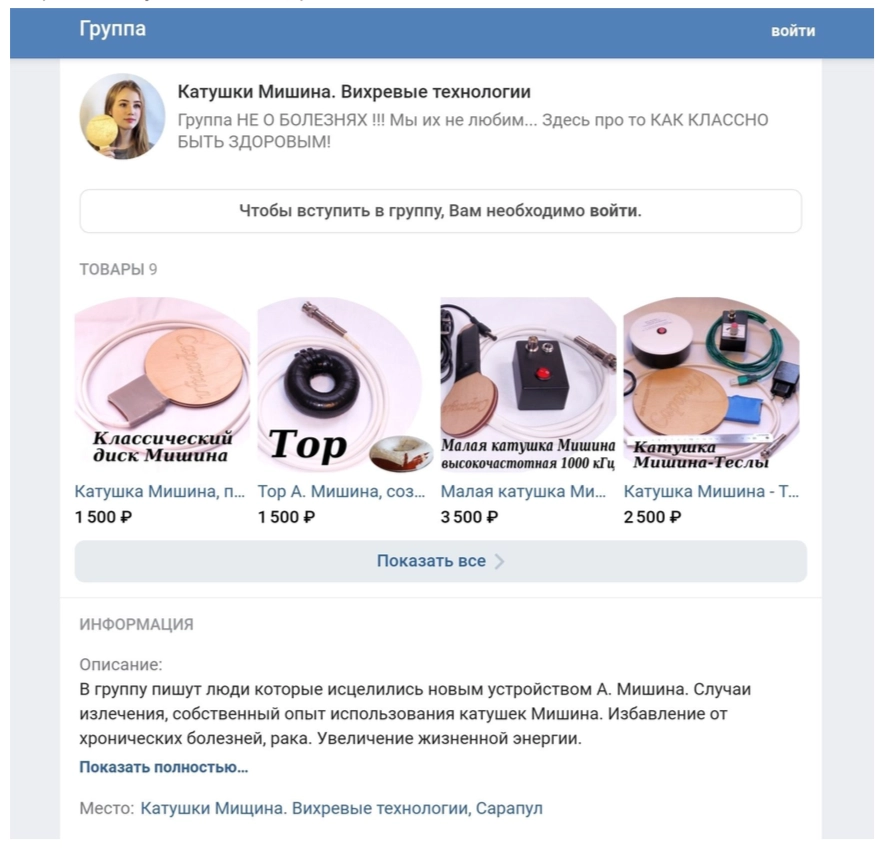The height and width of the screenshot is (848, 888).
Task: Open product link Тор А. Мишина, соз…
Action: [x=343, y=492]
